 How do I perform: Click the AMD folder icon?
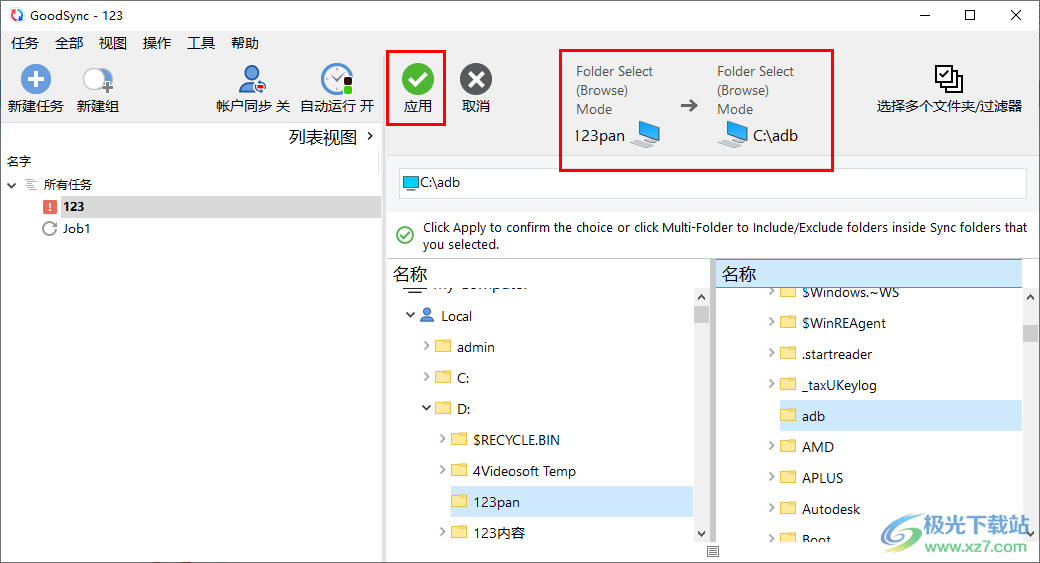click(x=788, y=446)
